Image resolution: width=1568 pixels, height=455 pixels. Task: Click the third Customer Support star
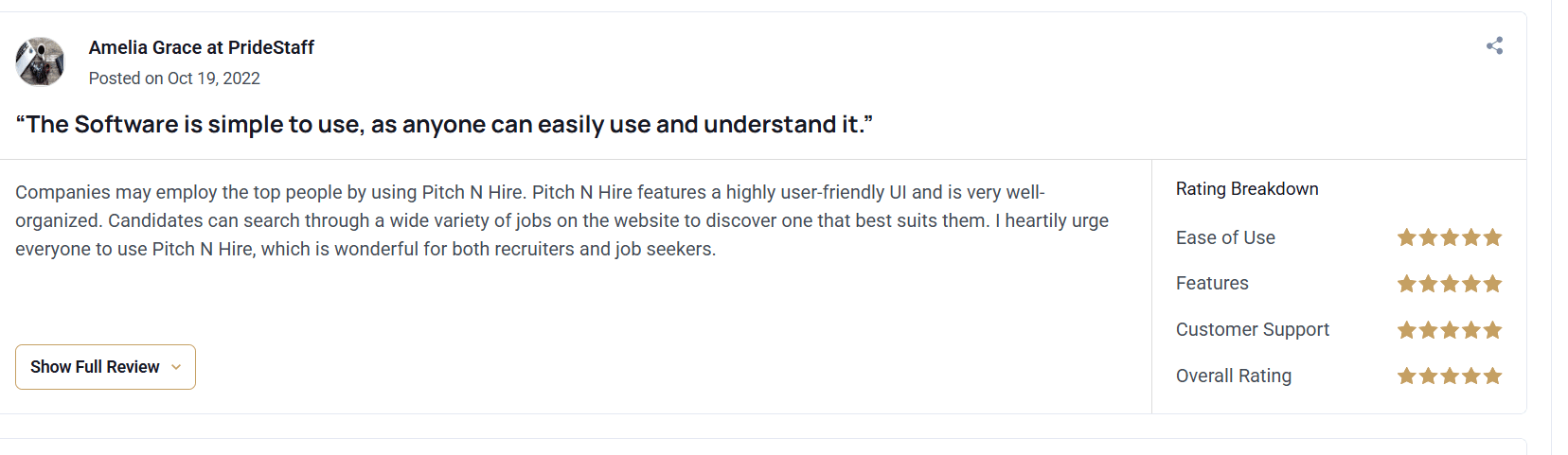click(x=1450, y=330)
